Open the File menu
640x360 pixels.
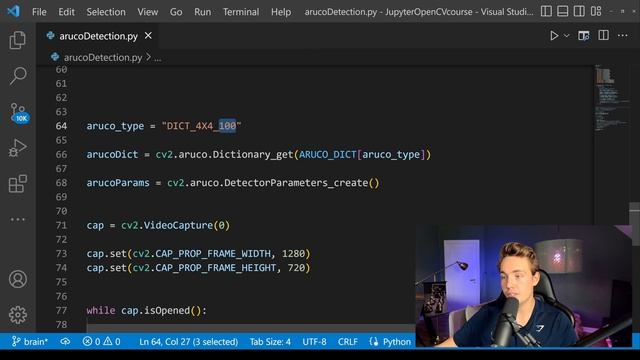point(39,12)
